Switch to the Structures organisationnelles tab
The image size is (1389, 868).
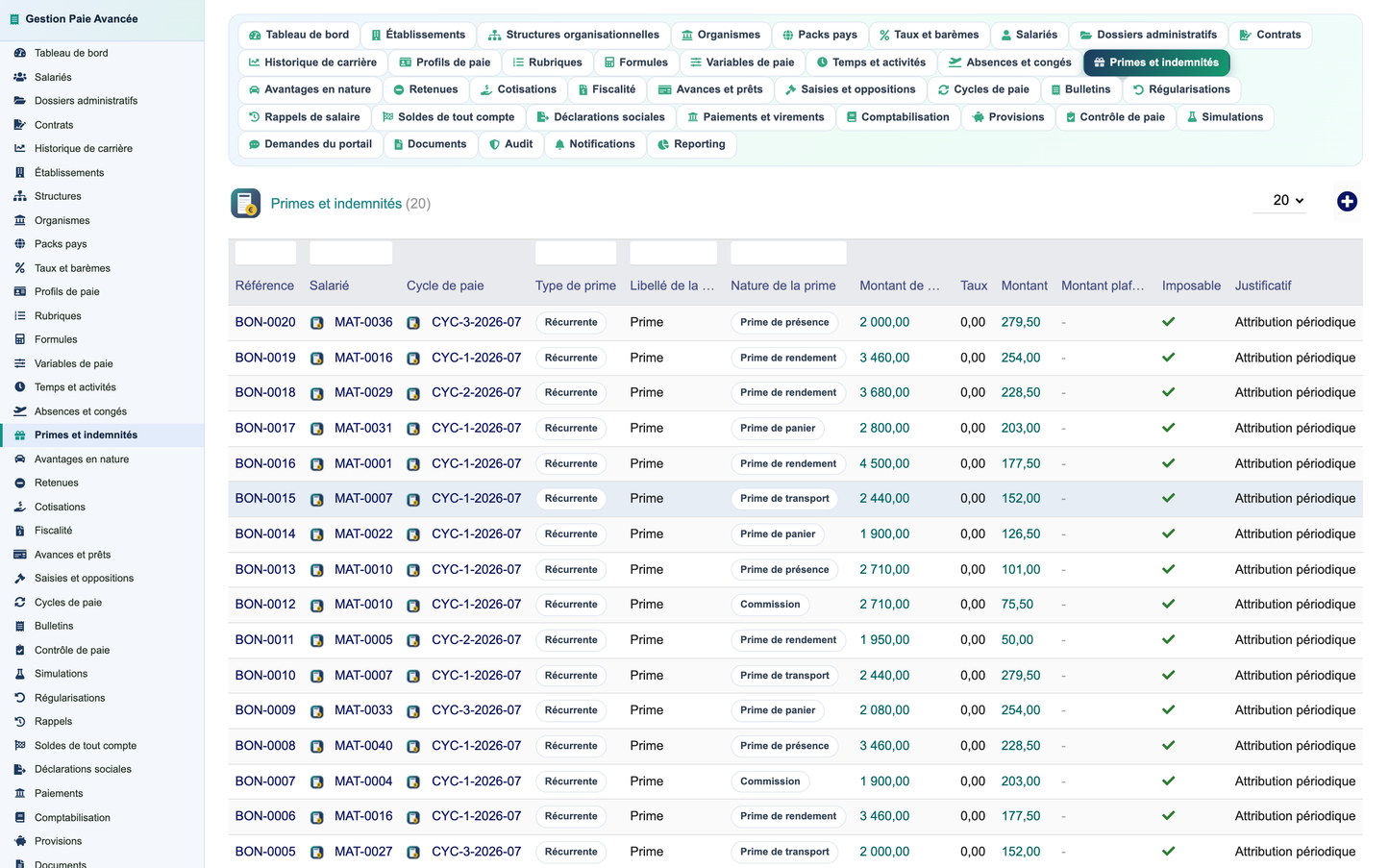[574, 35]
